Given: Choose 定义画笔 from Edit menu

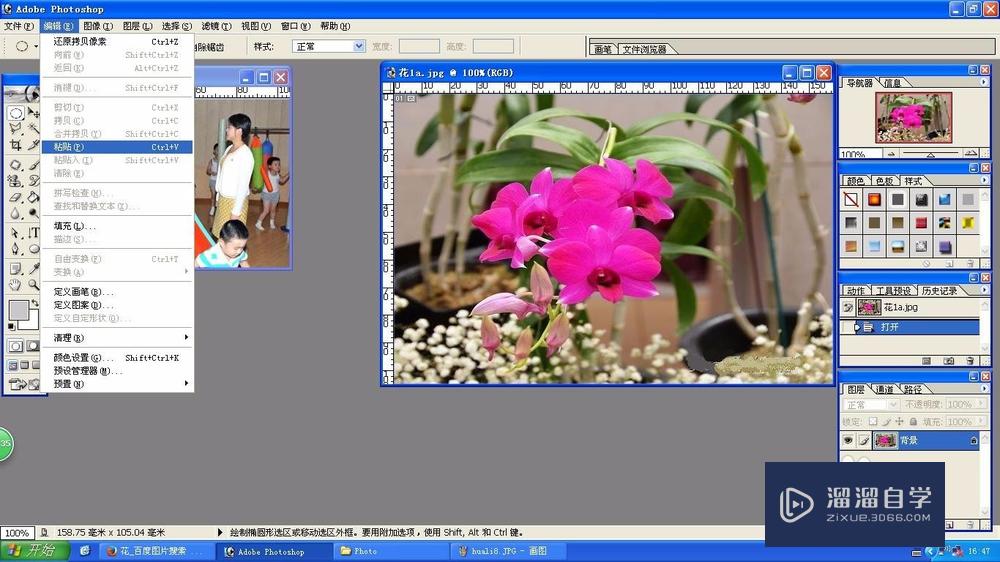Looking at the screenshot, I should (x=117, y=292).
